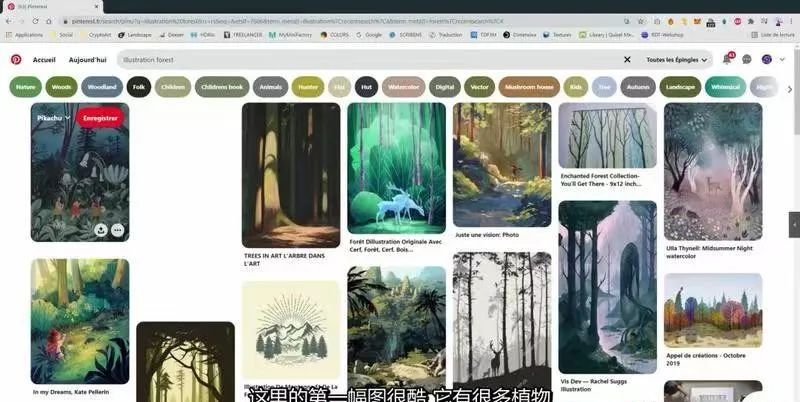Select the Woods filter chip
800x402 pixels.
click(61, 87)
